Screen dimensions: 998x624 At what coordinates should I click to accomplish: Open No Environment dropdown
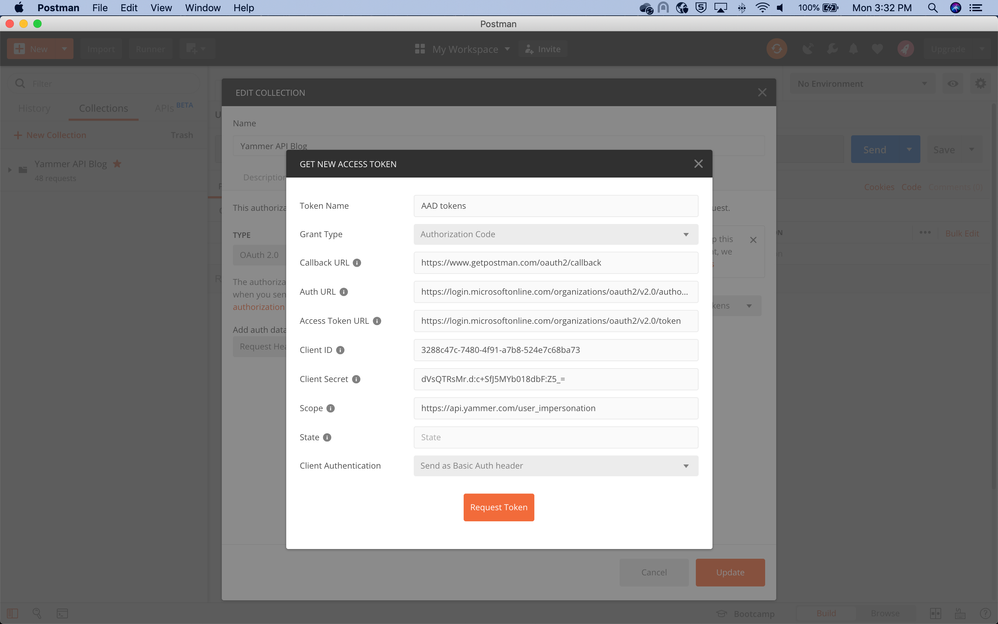[862, 83]
